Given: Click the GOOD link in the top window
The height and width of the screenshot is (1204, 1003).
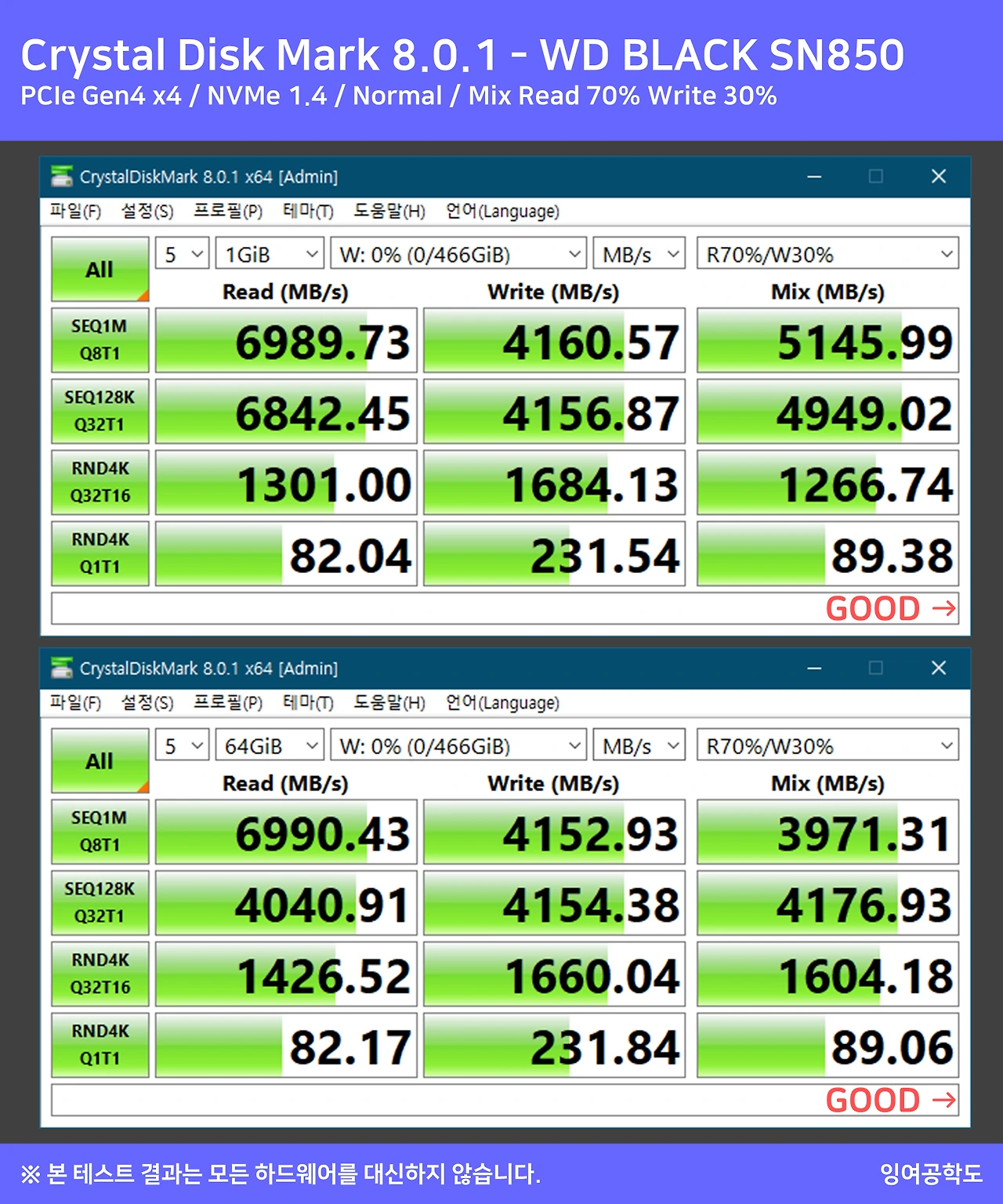Looking at the screenshot, I should (889, 607).
